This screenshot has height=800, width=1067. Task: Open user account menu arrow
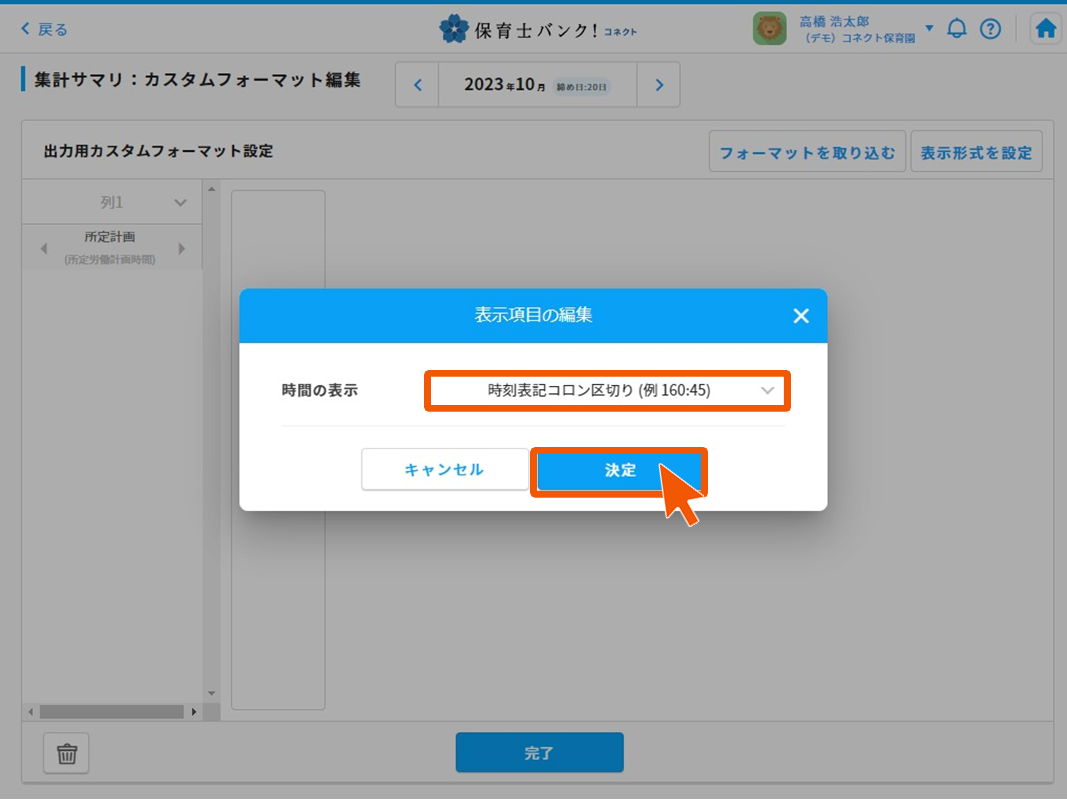(x=930, y=29)
